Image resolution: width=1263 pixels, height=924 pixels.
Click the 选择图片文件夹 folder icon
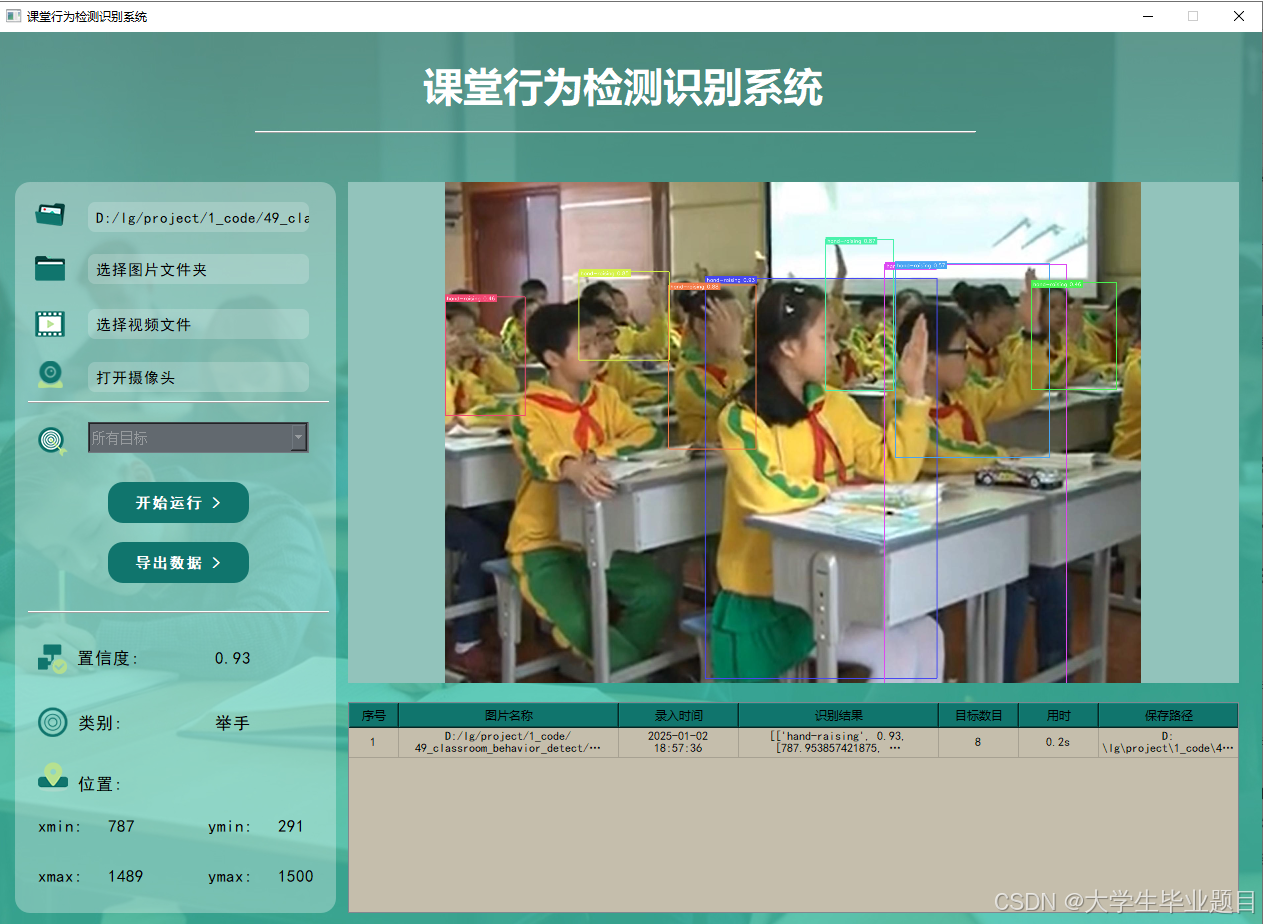50,268
